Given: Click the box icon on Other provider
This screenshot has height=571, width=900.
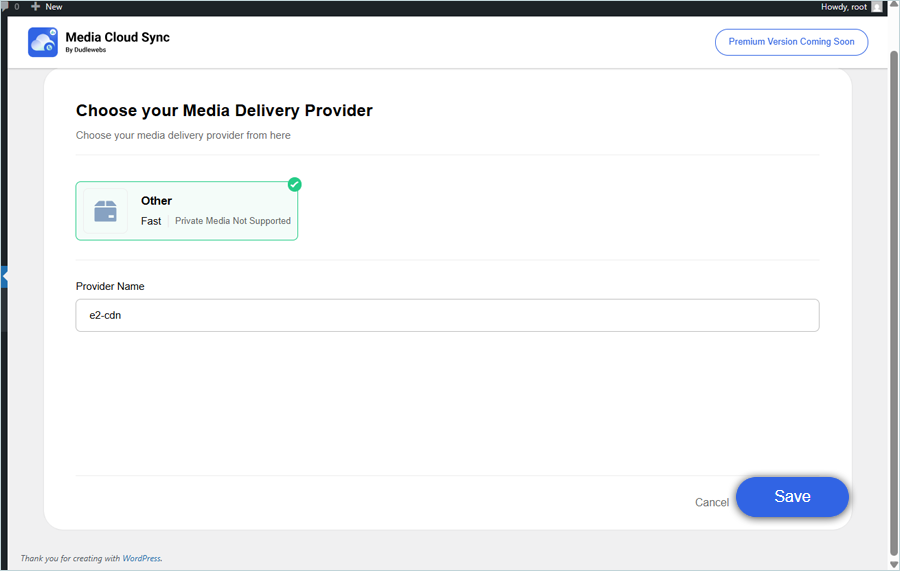Looking at the screenshot, I should click(105, 211).
